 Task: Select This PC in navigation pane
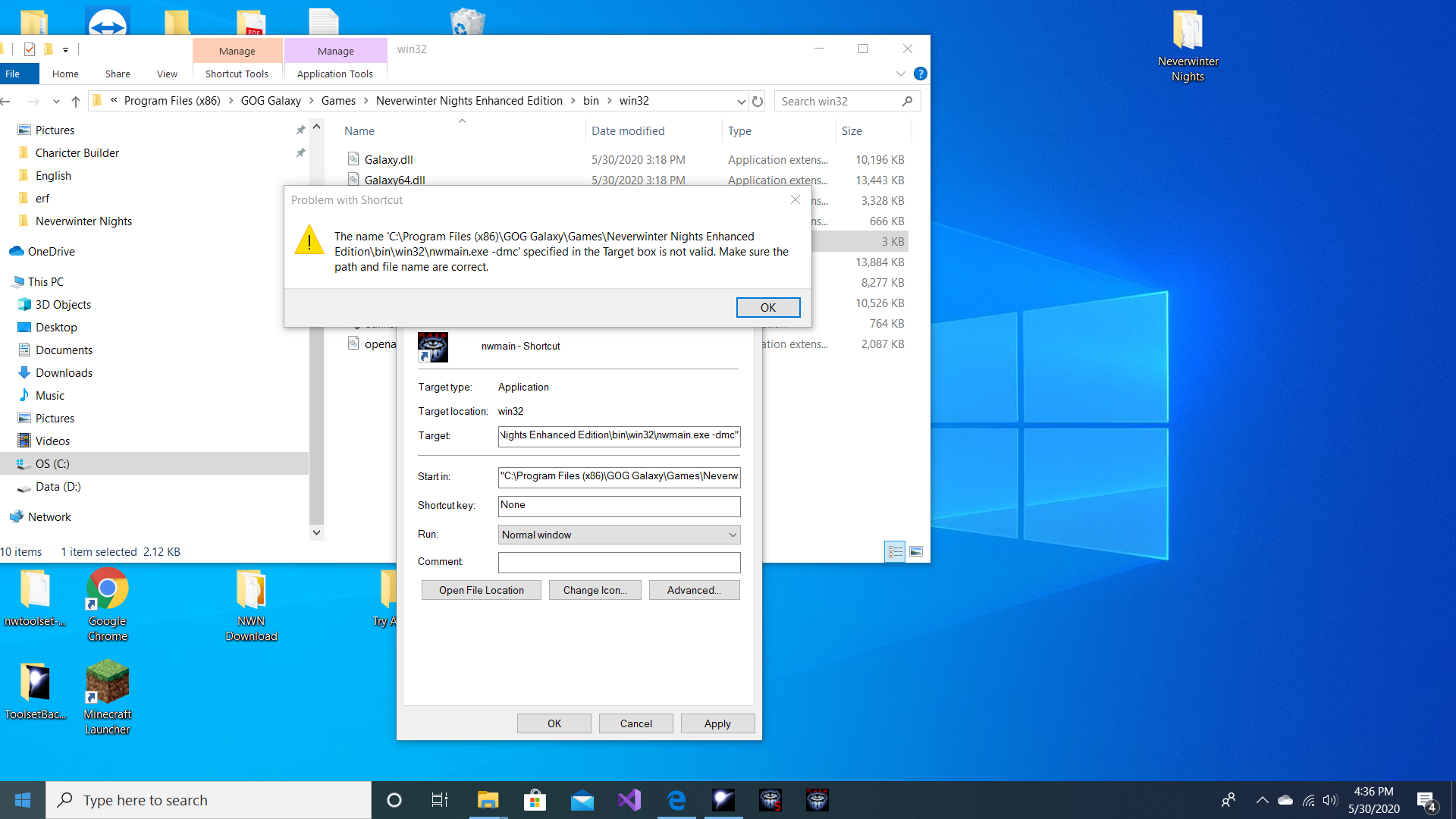click(x=45, y=281)
